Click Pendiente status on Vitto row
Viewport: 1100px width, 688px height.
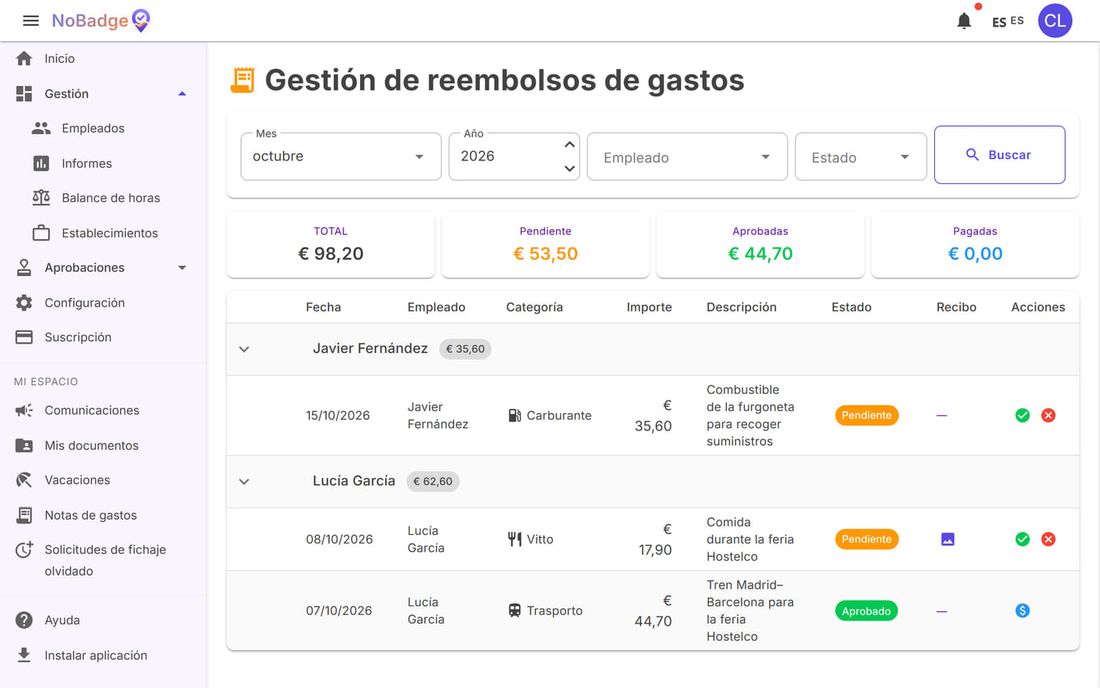(x=866, y=539)
